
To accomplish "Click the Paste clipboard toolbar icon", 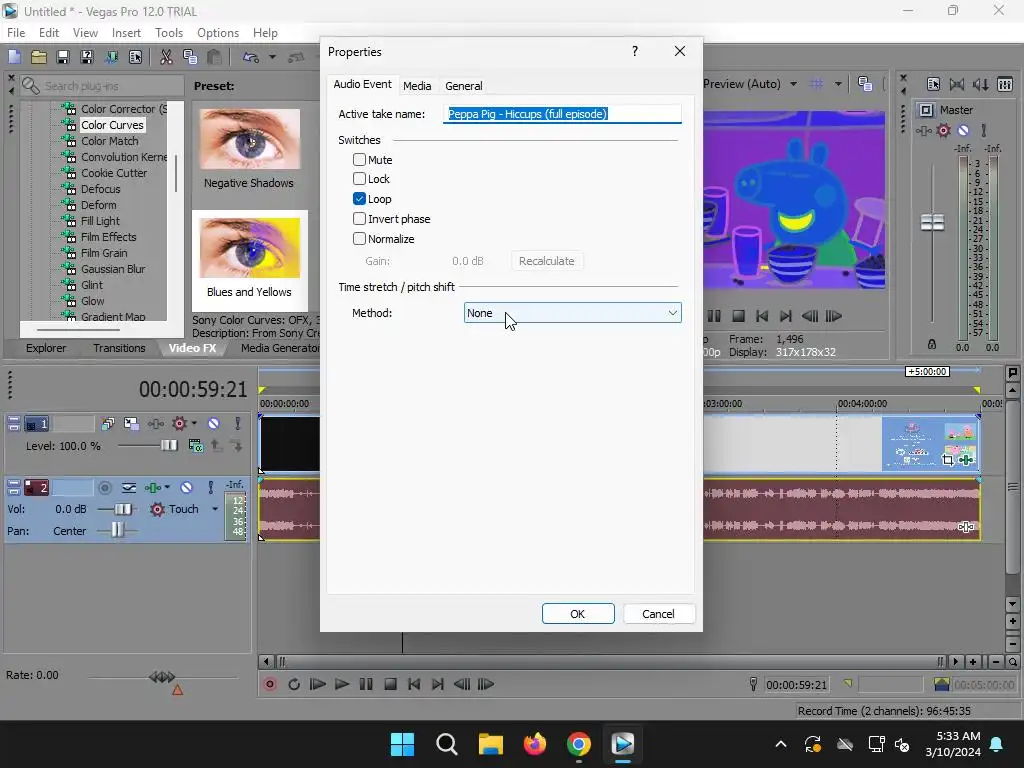I will (214, 57).
